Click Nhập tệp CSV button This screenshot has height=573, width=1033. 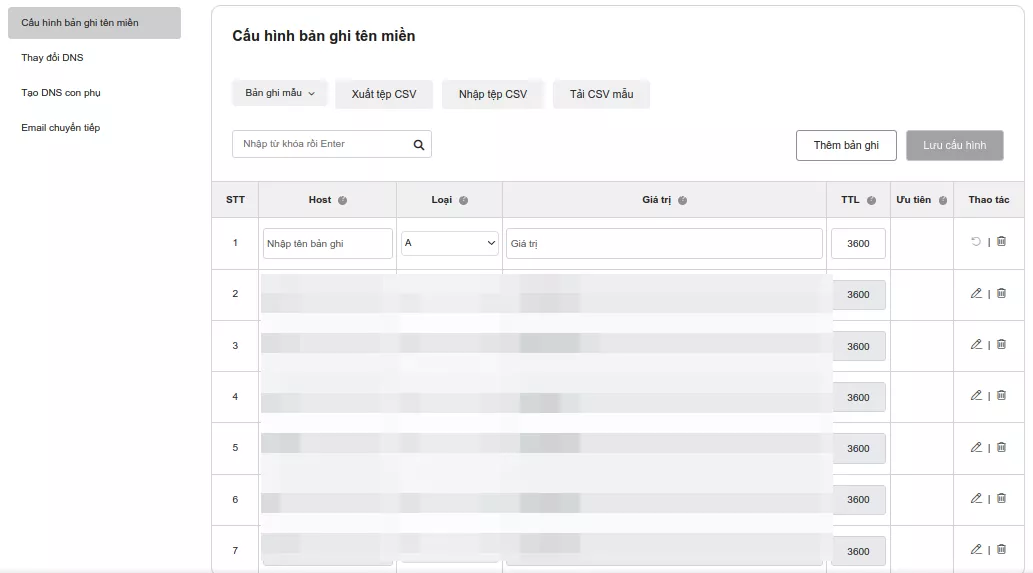coord(493,94)
